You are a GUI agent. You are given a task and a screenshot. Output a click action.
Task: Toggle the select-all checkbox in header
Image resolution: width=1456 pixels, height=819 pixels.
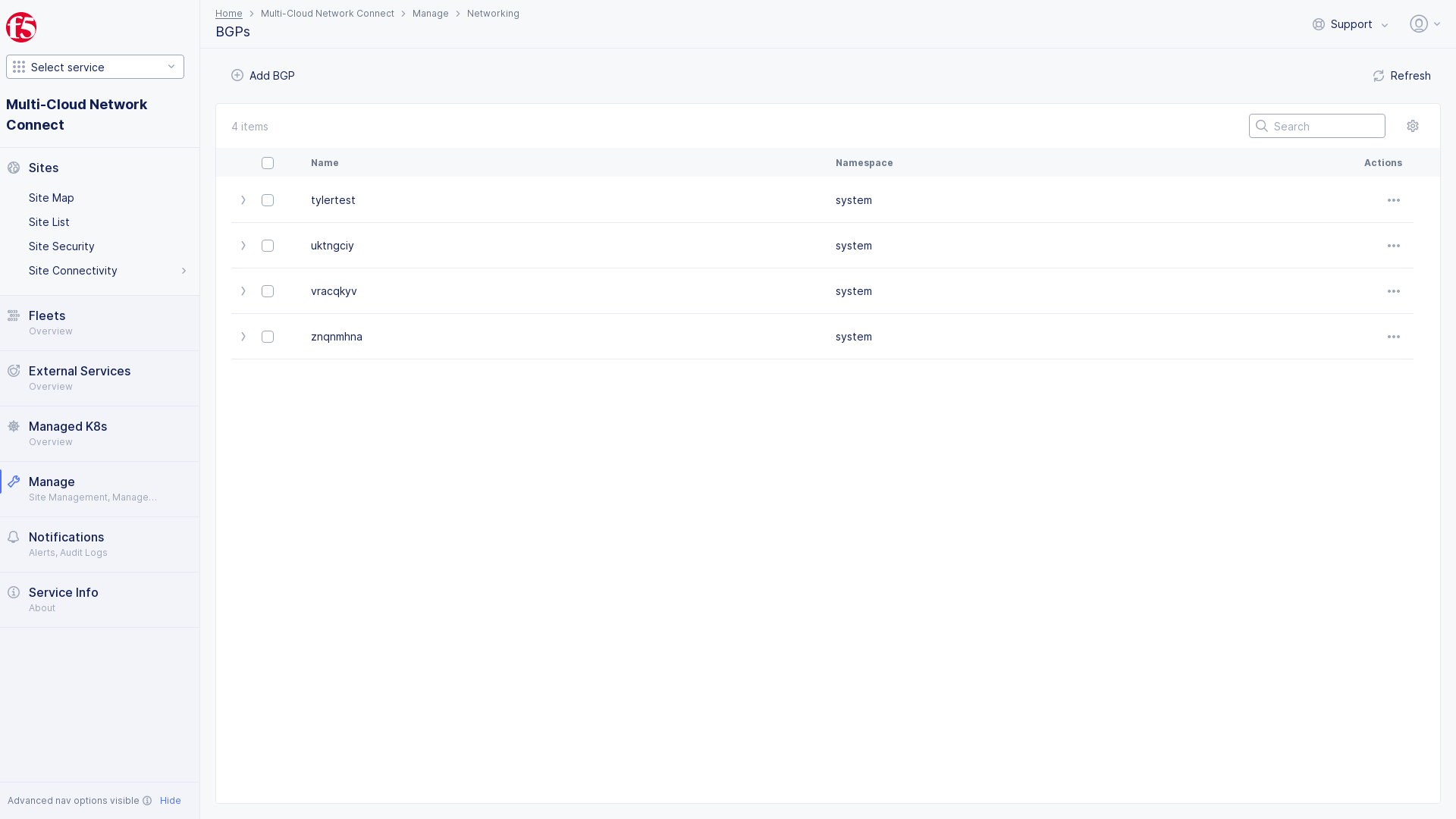pos(268,163)
